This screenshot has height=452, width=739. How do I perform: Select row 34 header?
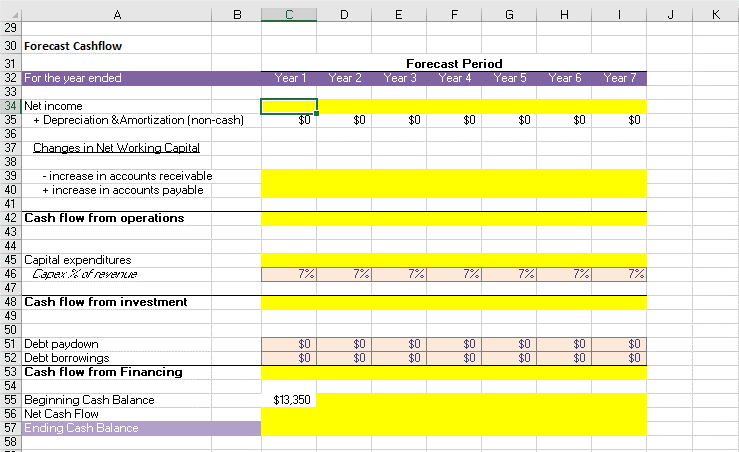(x=10, y=106)
